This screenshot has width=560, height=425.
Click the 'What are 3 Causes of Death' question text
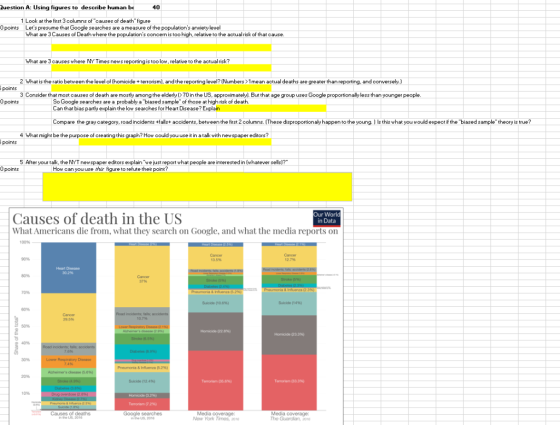[x=155, y=35]
